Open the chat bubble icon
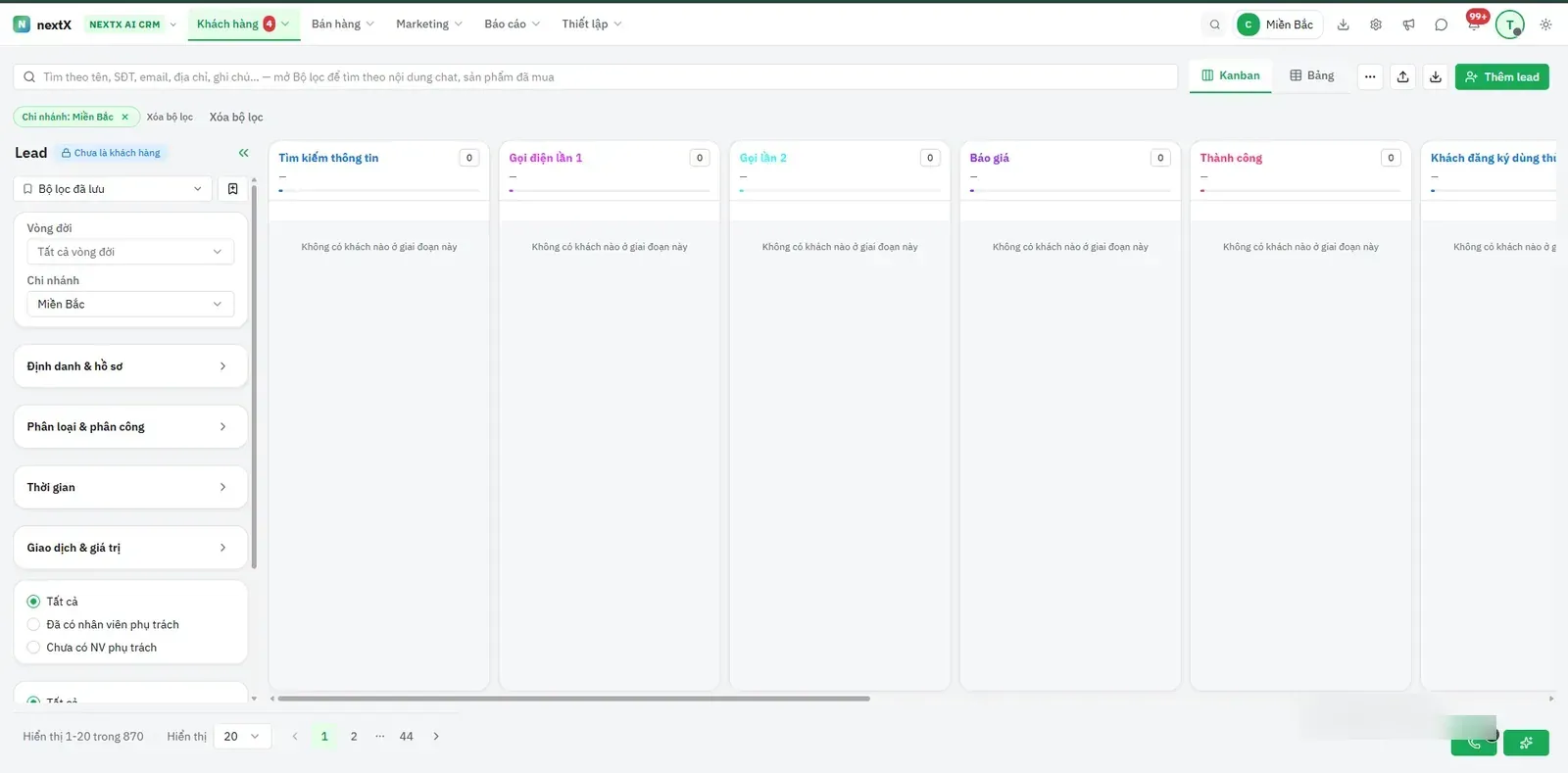 tap(1441, 24)
